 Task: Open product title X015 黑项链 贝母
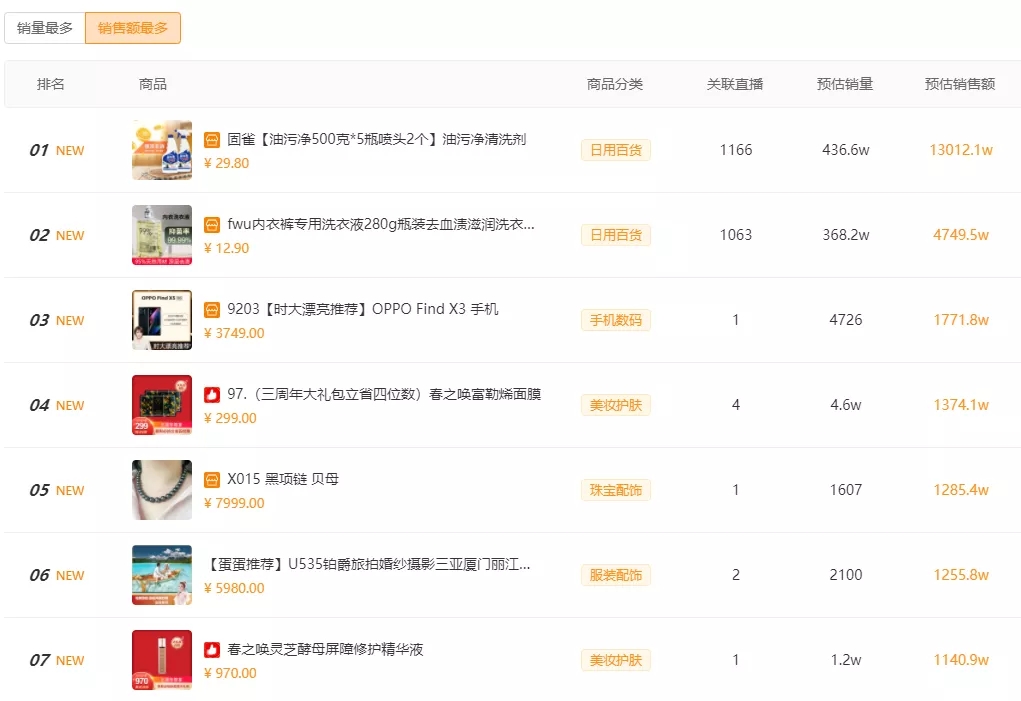(283, 480)
